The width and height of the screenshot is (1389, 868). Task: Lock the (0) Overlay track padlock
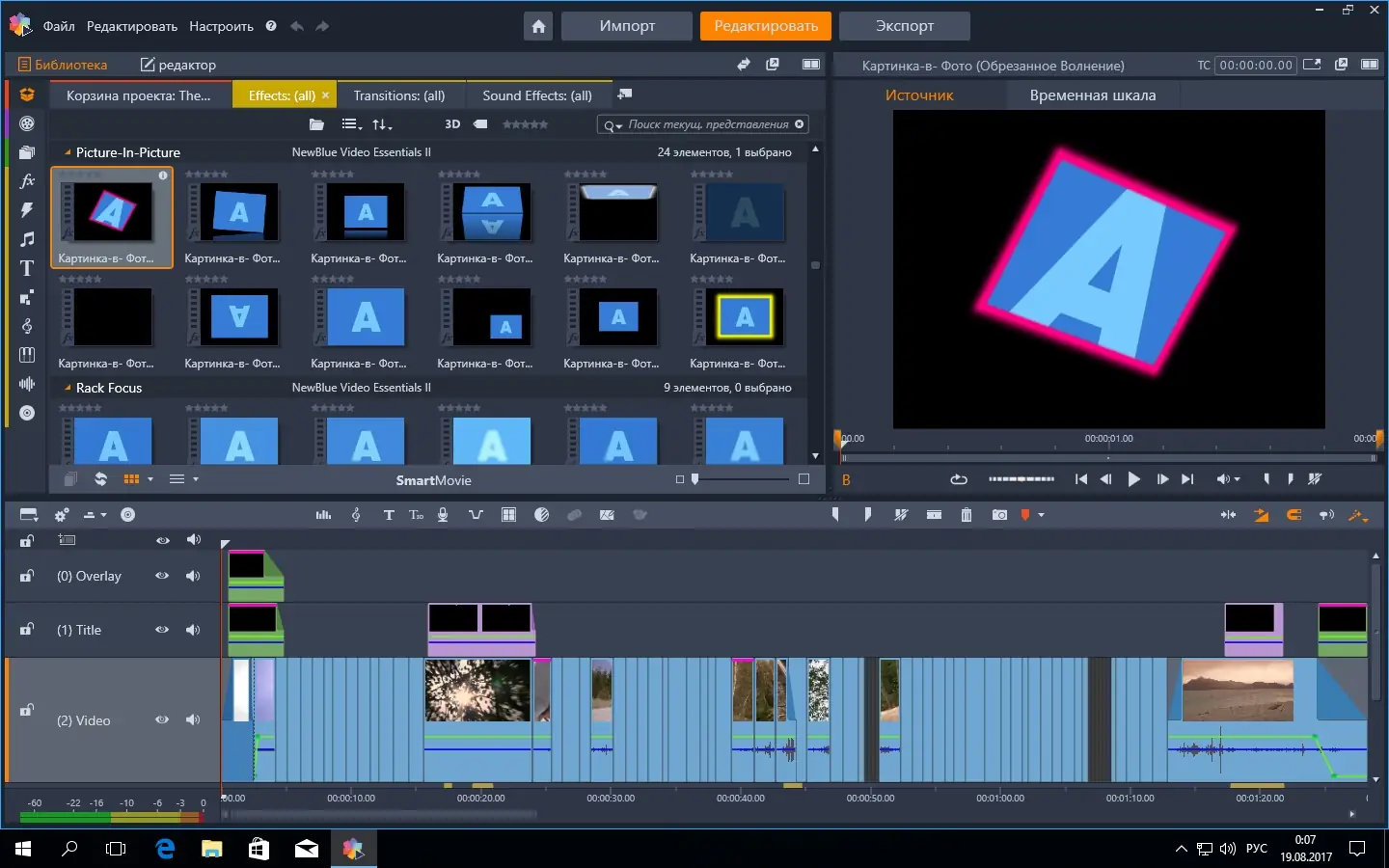point(25,576)
